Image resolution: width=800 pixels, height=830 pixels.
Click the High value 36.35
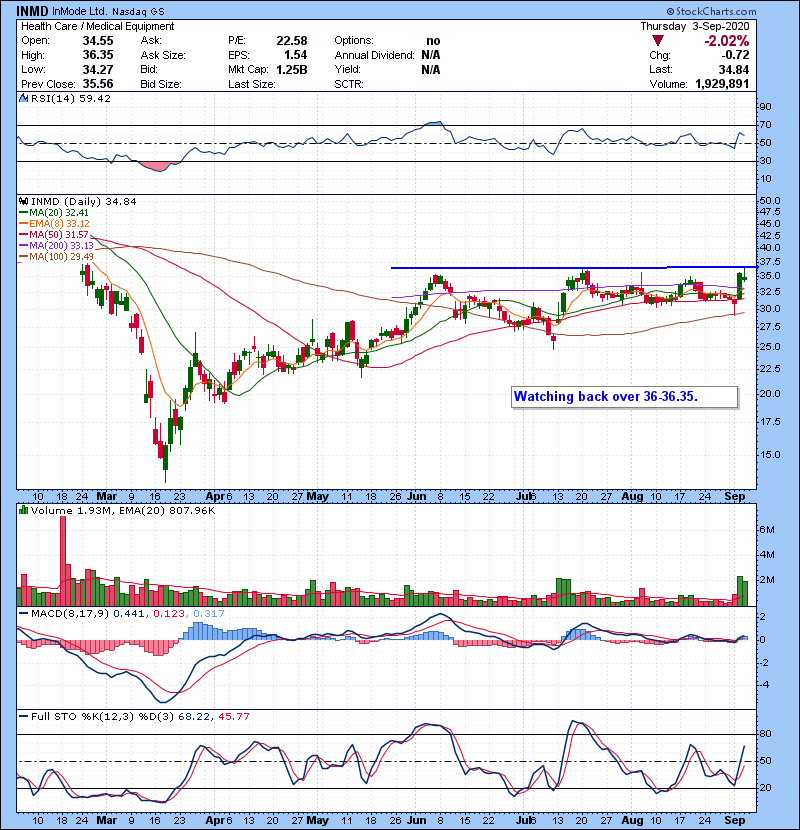tap(98, 55)
